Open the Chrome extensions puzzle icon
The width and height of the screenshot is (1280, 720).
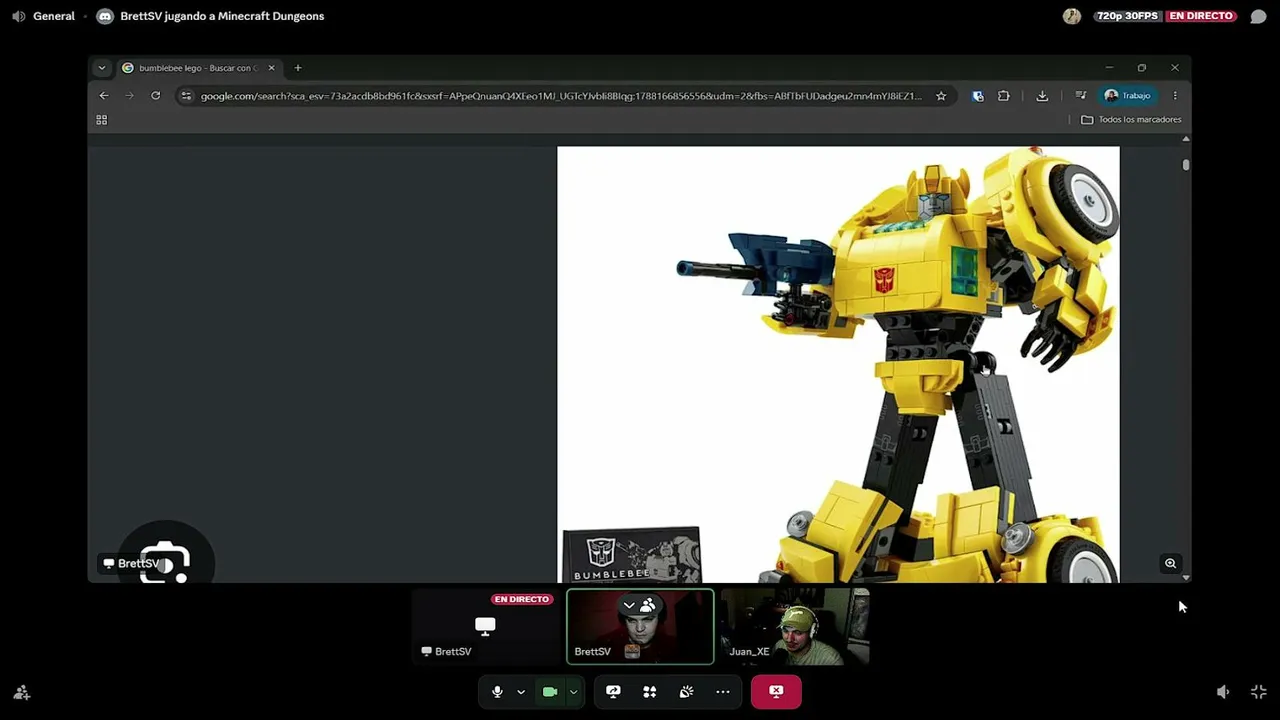point(1004,96)
